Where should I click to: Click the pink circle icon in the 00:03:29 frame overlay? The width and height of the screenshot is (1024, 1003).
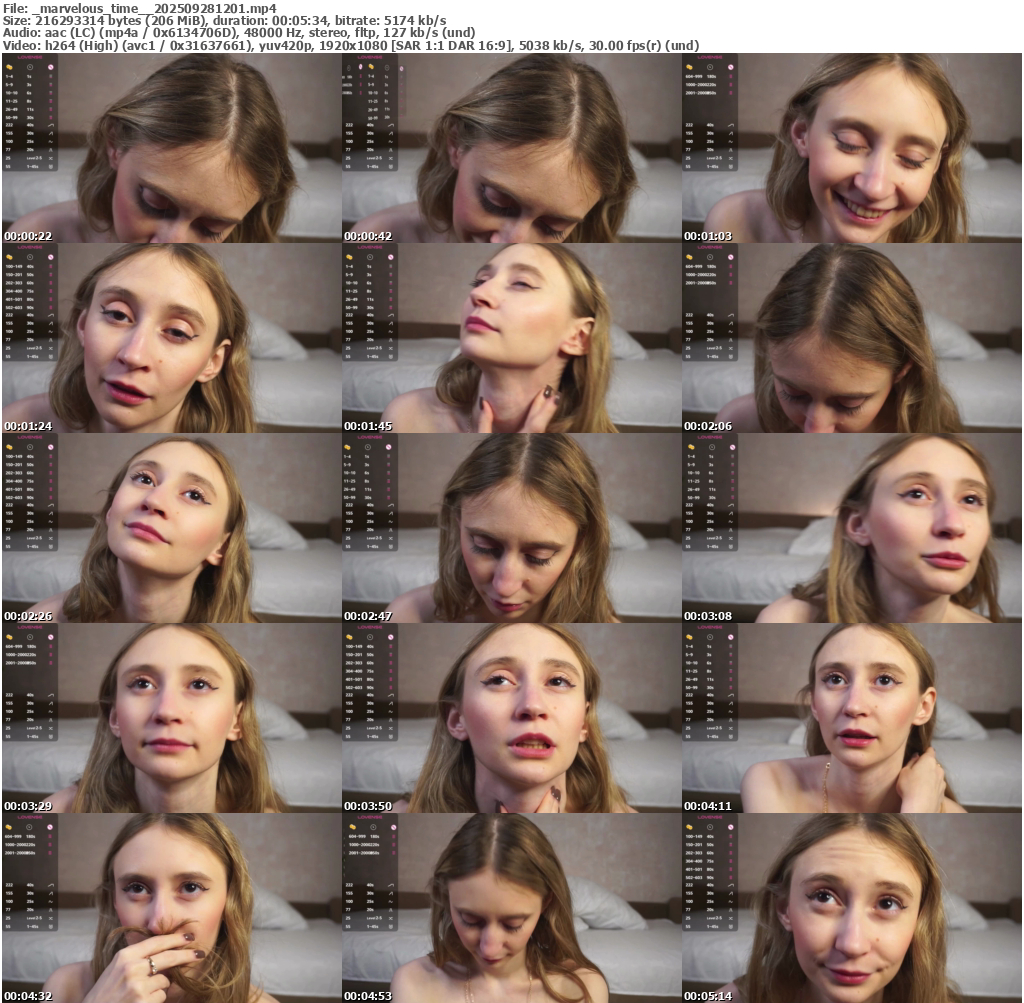pos(51,637)
